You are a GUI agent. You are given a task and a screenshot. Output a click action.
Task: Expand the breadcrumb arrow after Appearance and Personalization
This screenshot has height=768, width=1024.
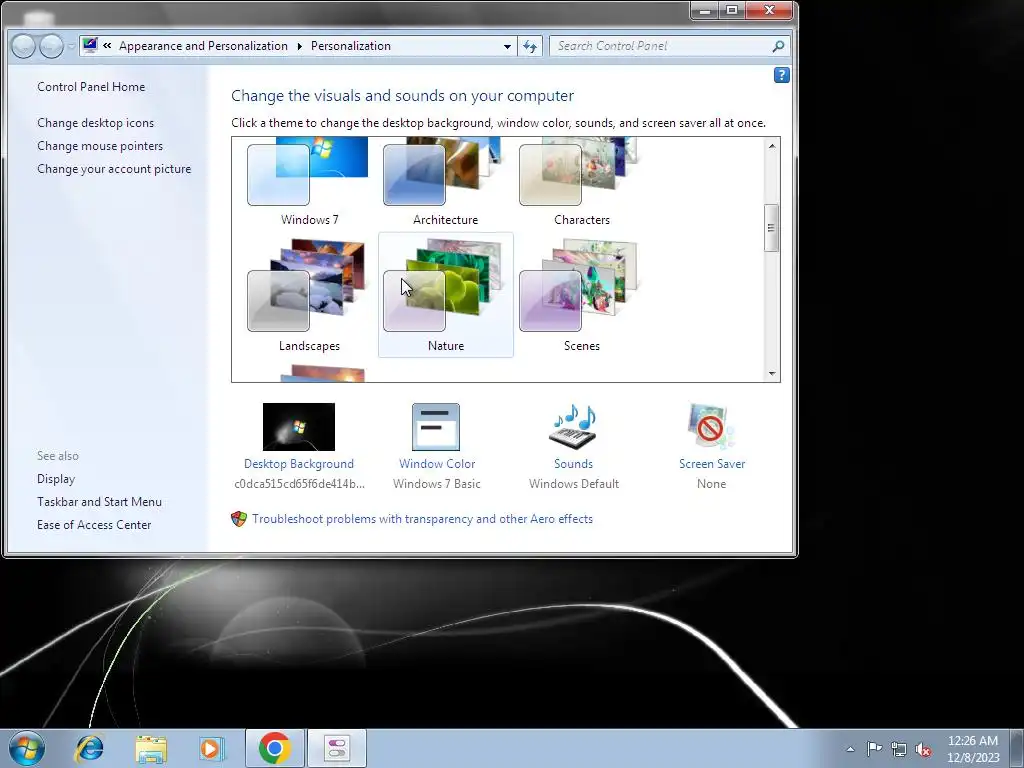tap(299, 46)
